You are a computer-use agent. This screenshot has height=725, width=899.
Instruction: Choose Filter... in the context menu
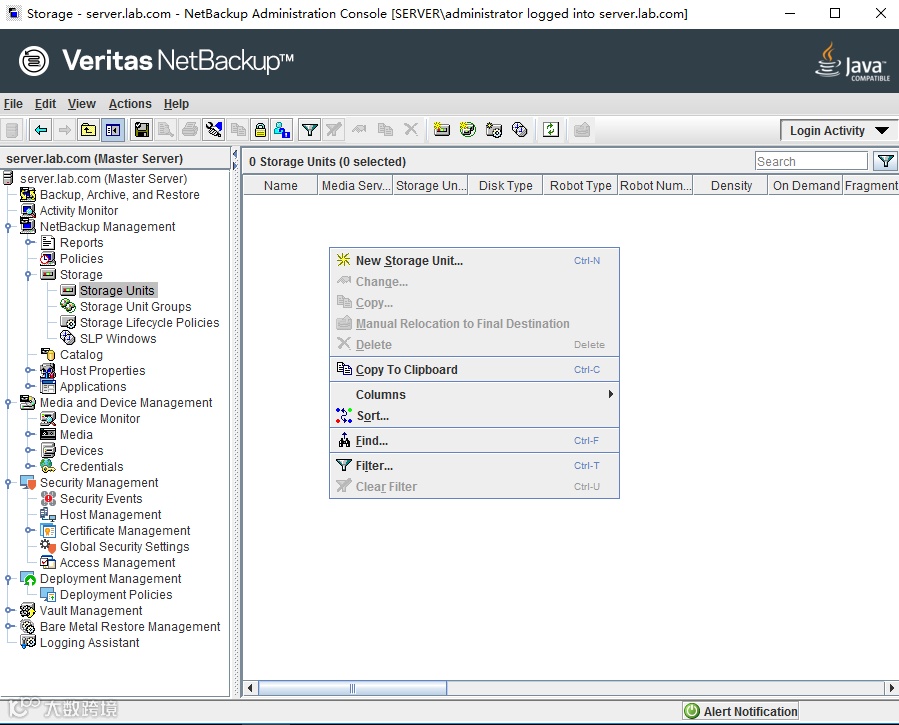click(474, 465)
